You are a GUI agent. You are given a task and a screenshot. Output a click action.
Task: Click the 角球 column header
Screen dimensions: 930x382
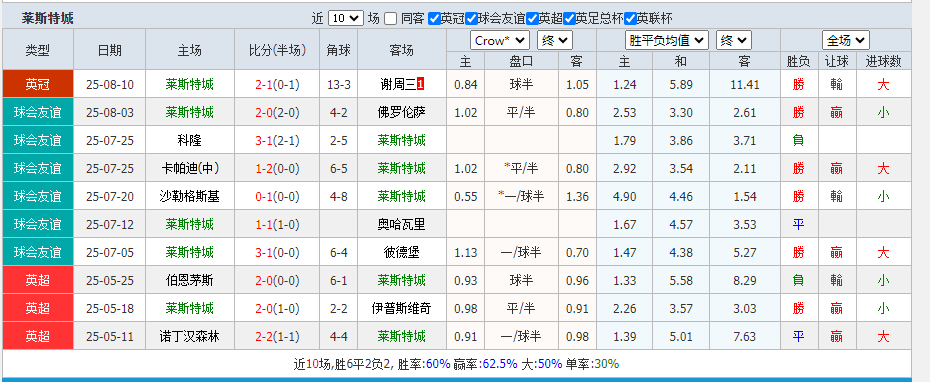tap(339, 50)
